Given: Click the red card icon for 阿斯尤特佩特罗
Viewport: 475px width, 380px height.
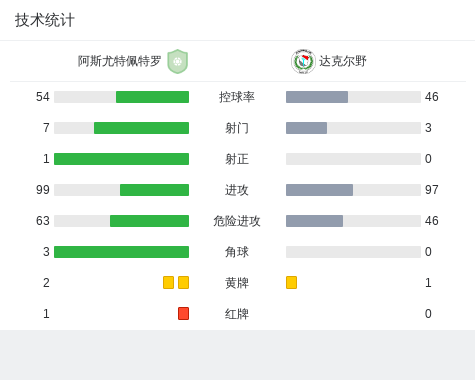Looking at the screenshot, I should (183, 313).
